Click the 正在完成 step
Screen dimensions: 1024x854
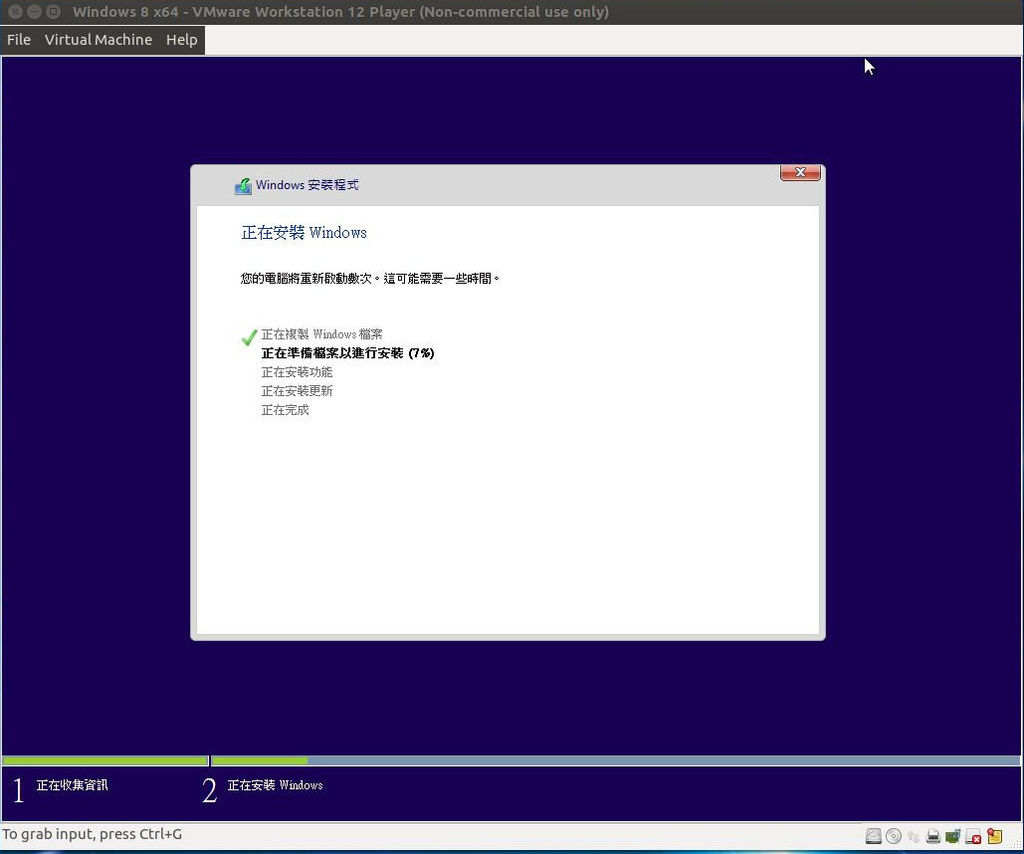click(x=285, y=410)
